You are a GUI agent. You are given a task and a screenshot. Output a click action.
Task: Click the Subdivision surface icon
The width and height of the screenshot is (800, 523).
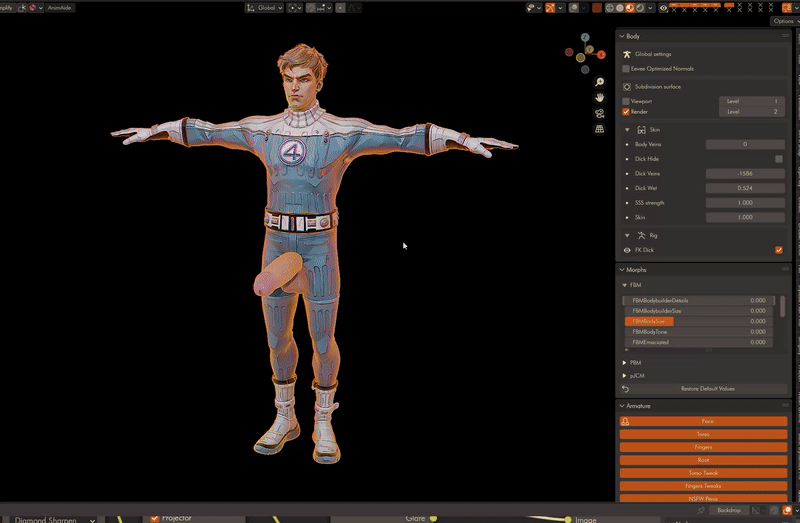pyautogui.click(x=627, y=87)
